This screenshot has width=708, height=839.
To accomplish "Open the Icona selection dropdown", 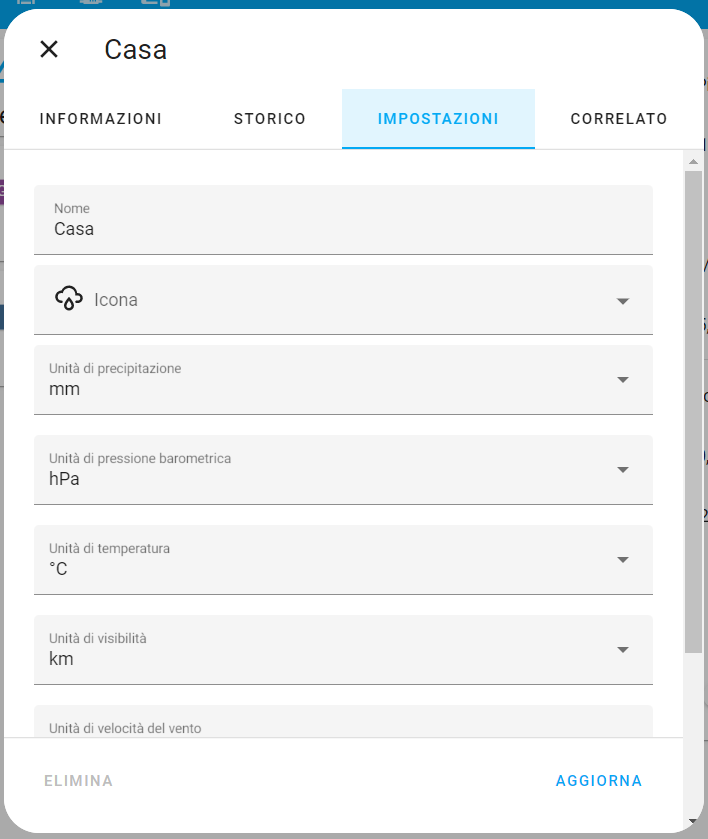I will pyautogui.click(x=623, y=299).
